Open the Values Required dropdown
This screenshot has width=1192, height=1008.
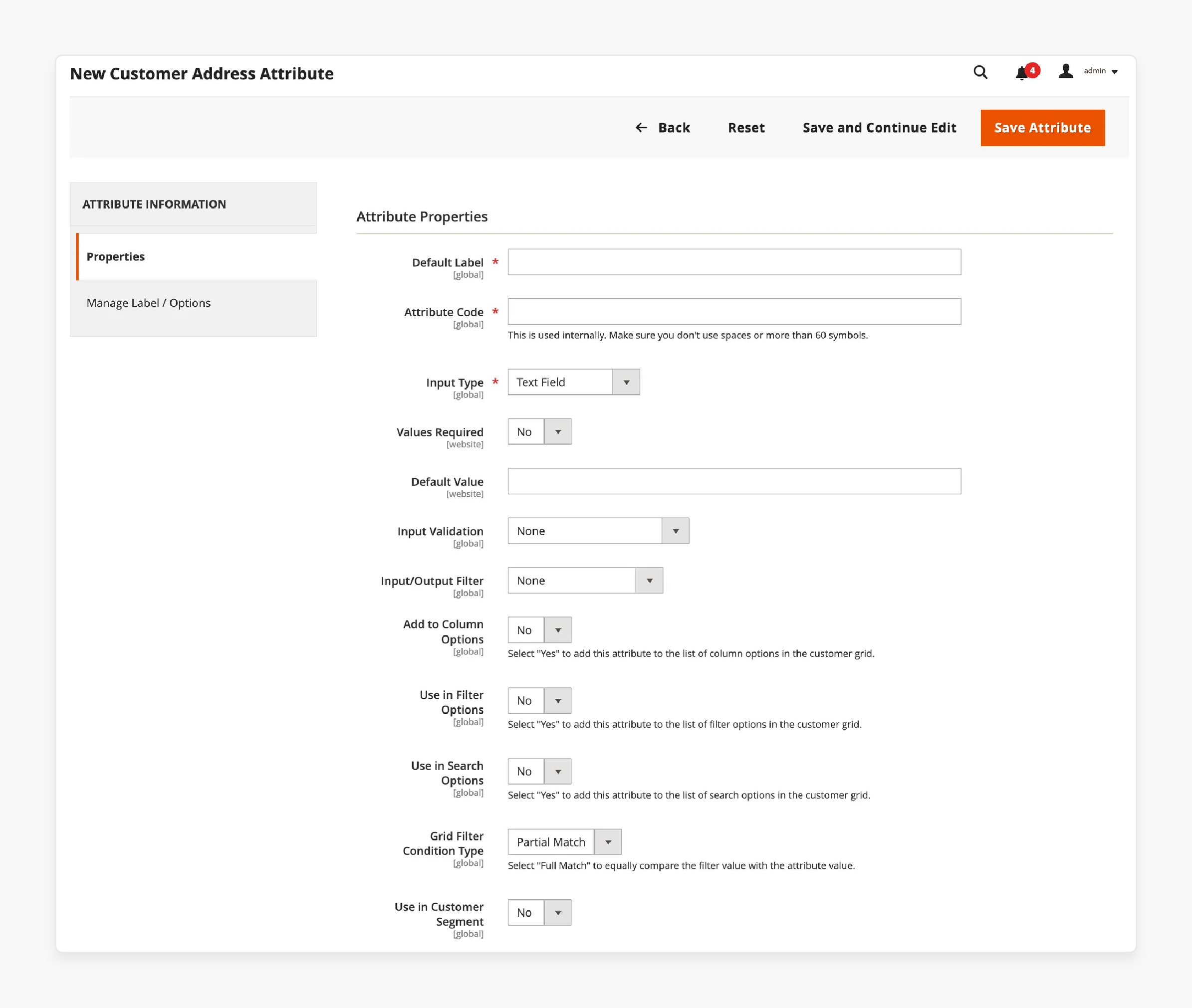pyautogui.click(x=539, y=431)
